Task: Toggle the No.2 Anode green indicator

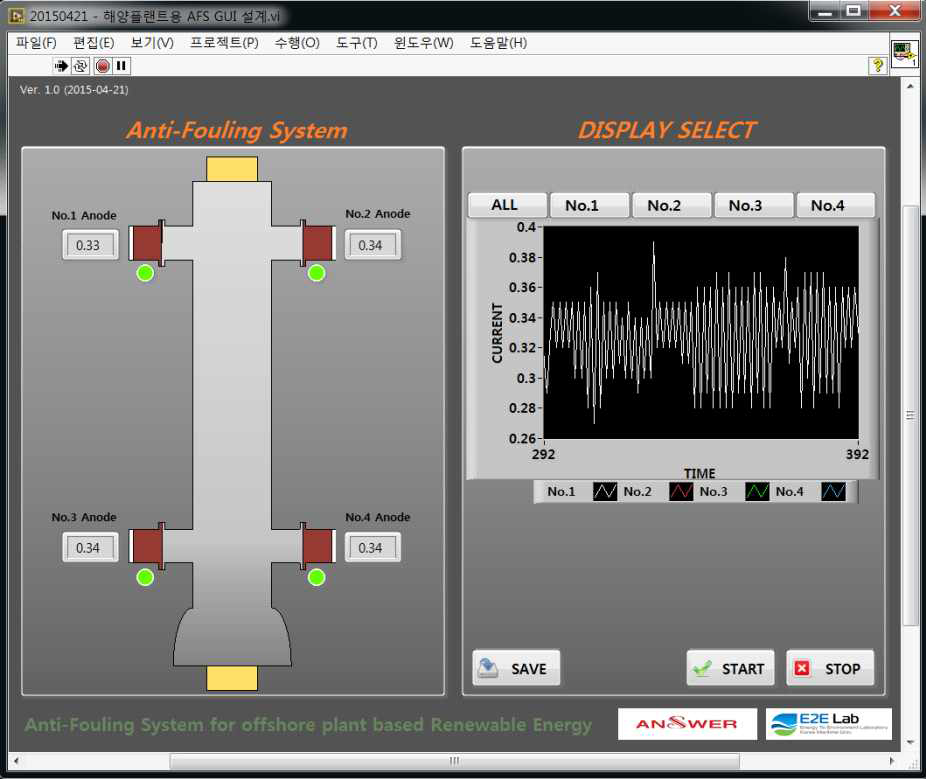Action: [317, 273]
